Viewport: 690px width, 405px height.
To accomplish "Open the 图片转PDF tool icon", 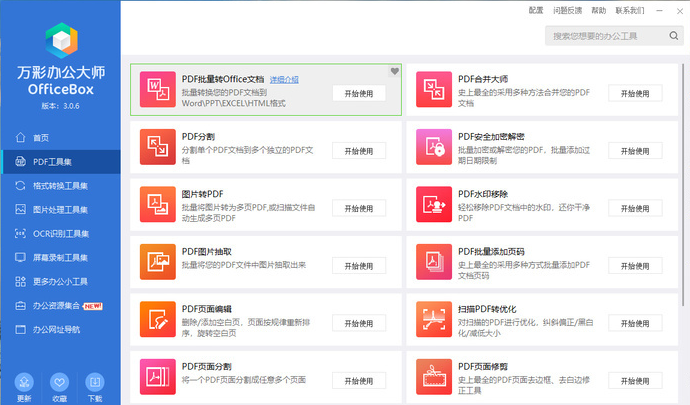I will pos(158,204).
